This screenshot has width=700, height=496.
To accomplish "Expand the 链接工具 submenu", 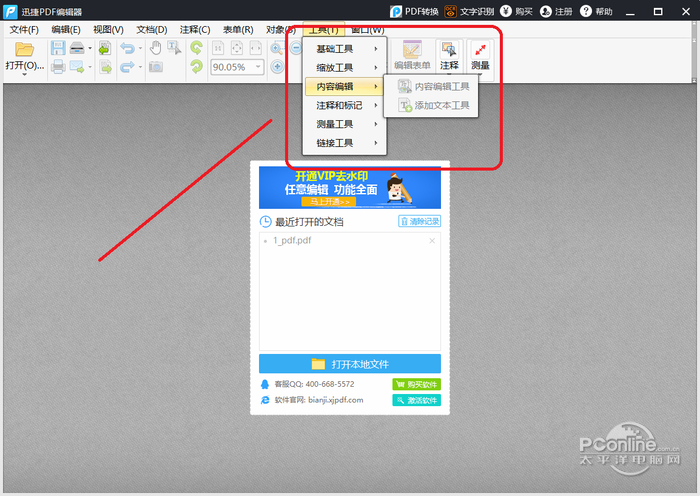I will 344,143.
